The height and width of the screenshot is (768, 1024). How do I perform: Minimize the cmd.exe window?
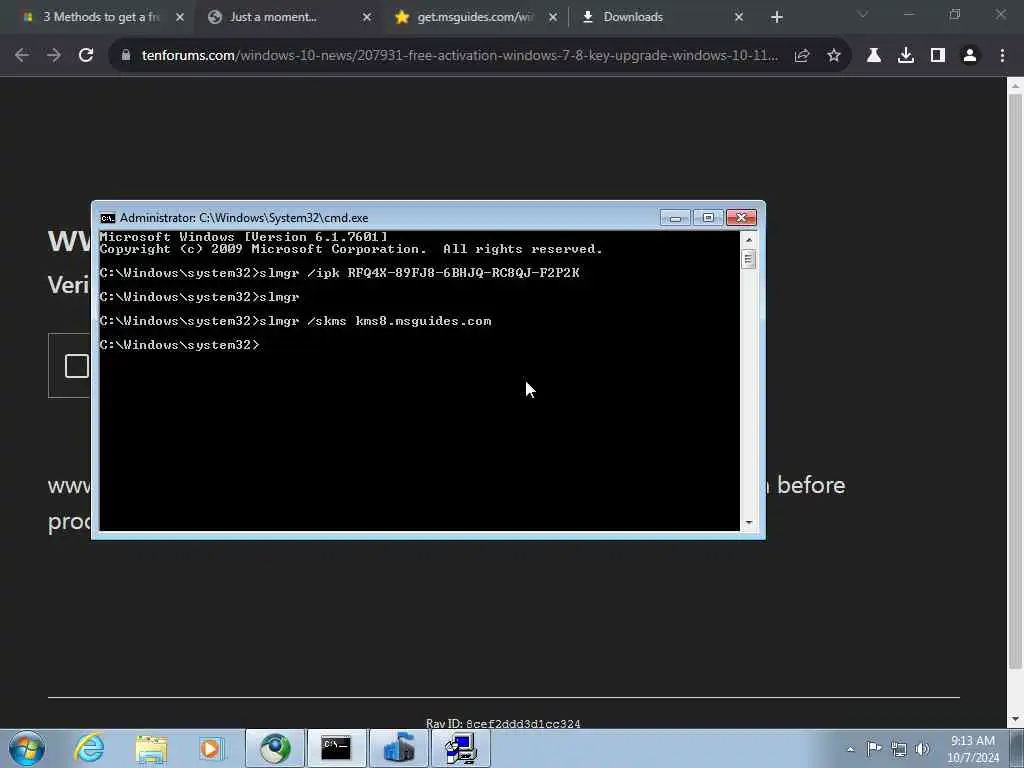point(675,217)
